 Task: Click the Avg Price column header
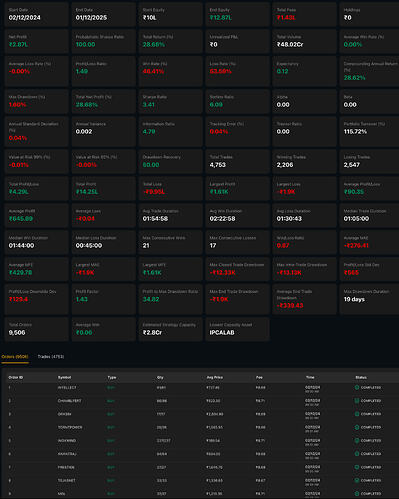pyautogui.click(x=215, y=377)
